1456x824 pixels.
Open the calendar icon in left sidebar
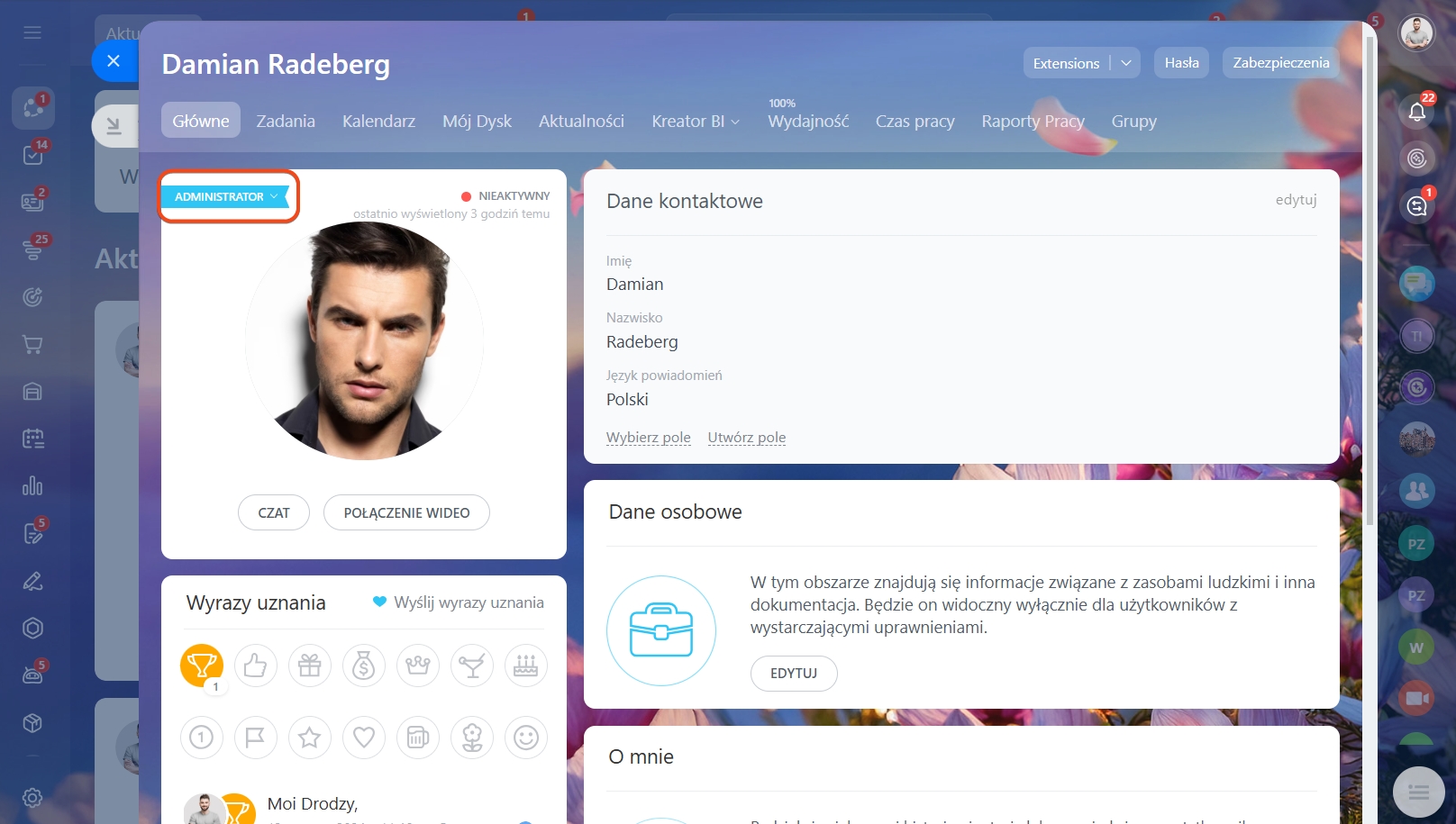click(x=32, y=439)
